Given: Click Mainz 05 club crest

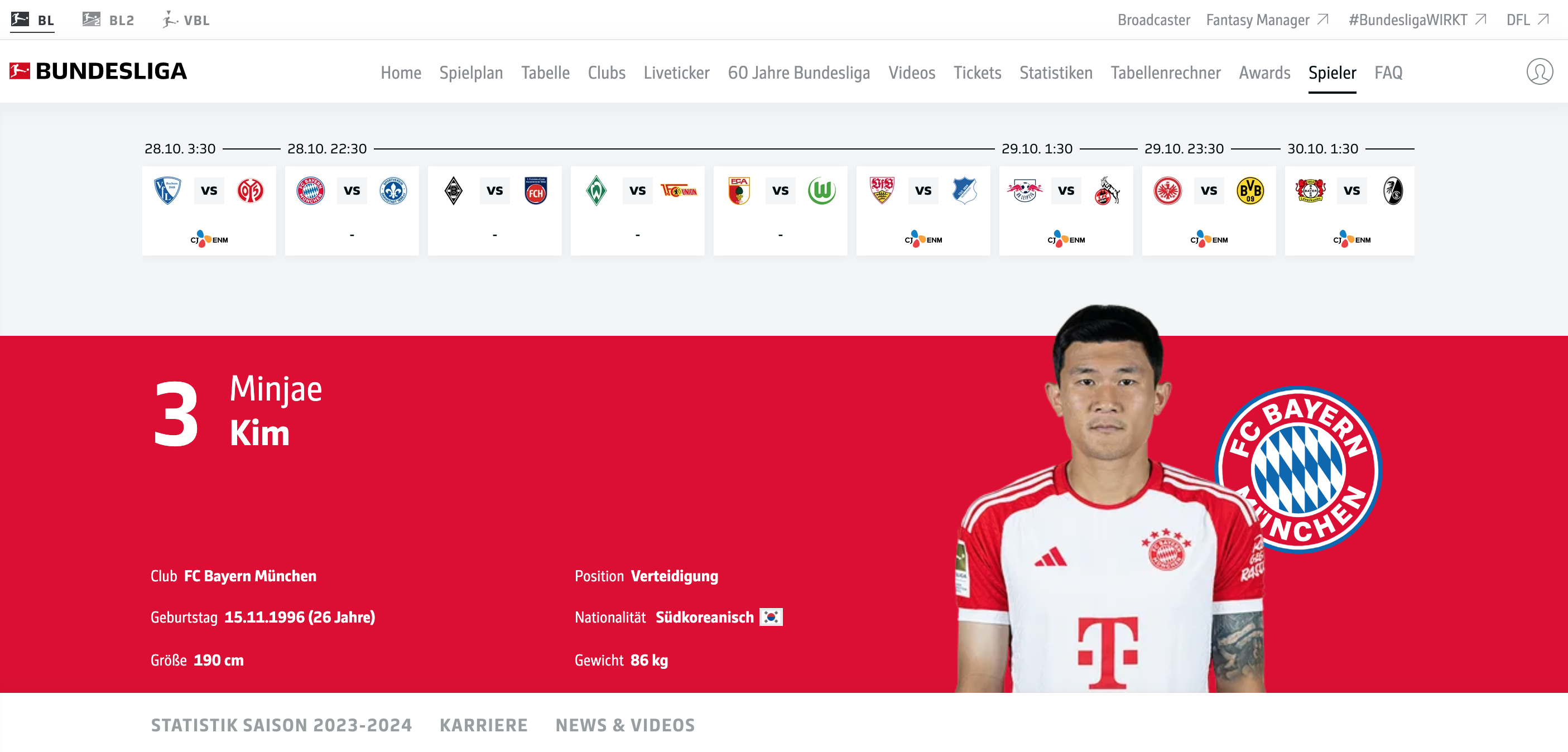Looking at the screenshot, I should coord(250,190).
